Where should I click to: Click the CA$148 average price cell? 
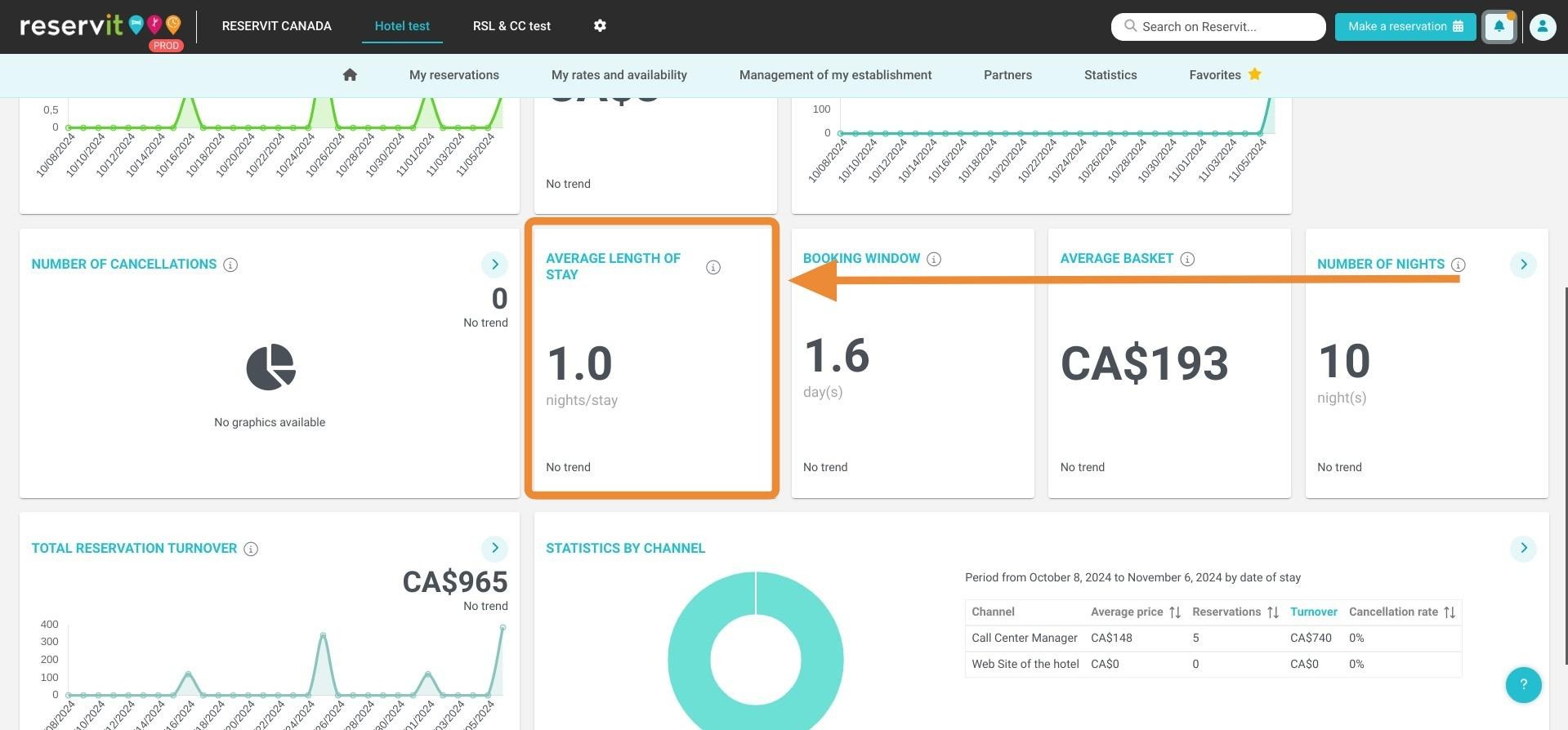[x=1111, y=638]
